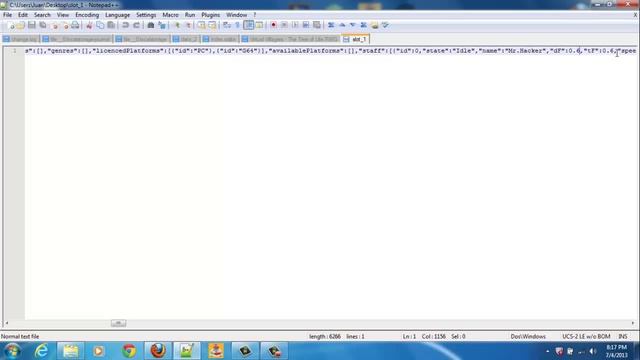Open Windows Start menu orb
The height and width of the screenshot is (360, 640).
coord(12,351)
